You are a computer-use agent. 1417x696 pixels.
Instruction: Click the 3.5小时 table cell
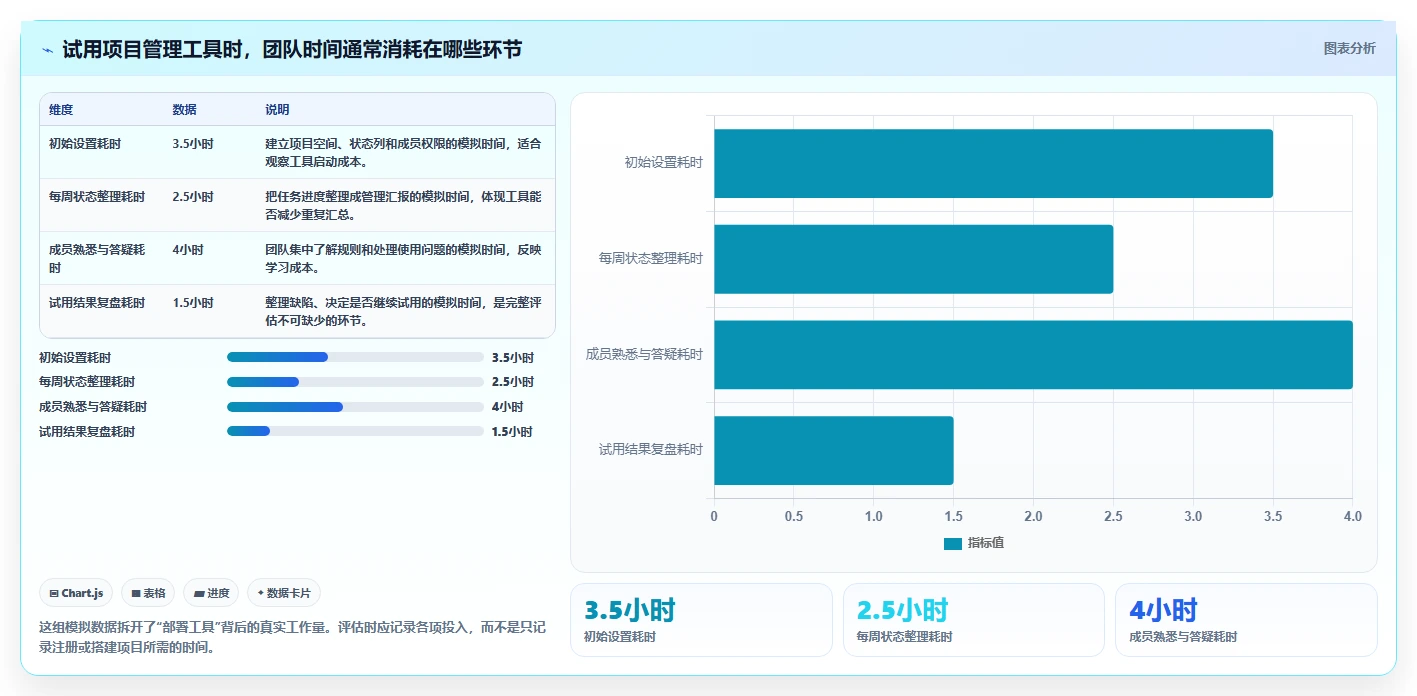[x=193, y=144]
